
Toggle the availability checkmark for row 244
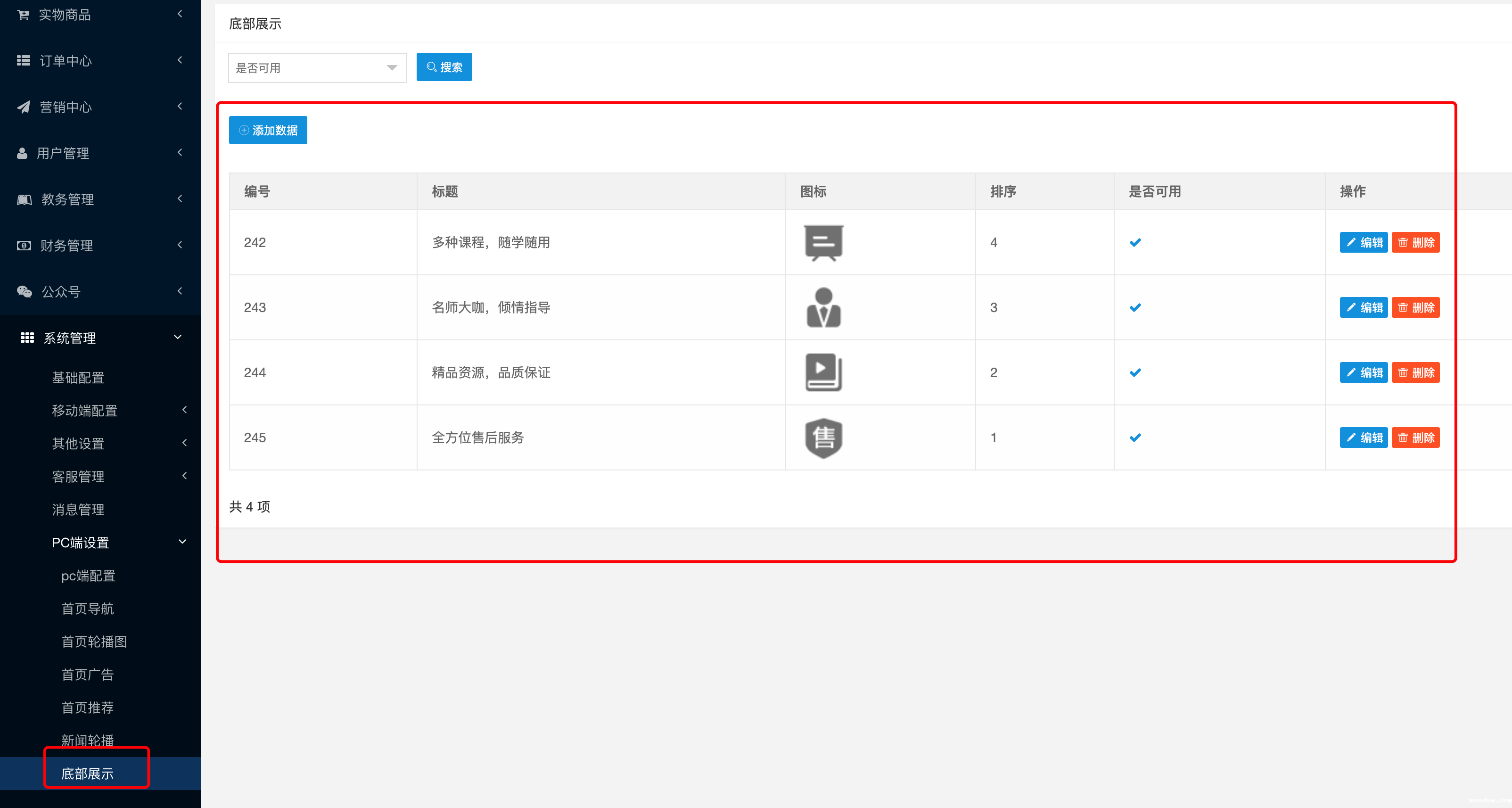coord(1135,372)
